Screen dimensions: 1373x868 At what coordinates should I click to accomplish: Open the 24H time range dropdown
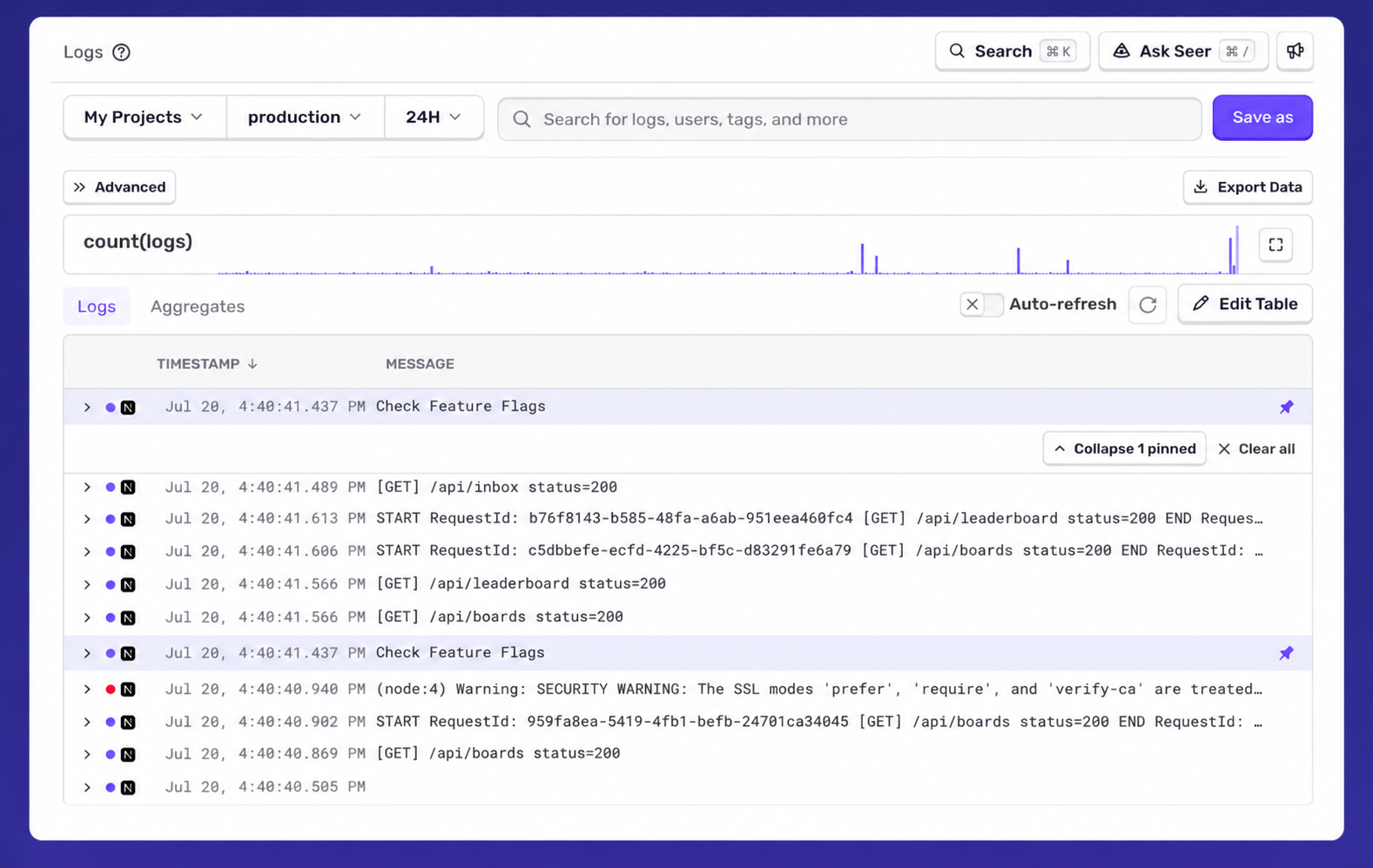434,118
